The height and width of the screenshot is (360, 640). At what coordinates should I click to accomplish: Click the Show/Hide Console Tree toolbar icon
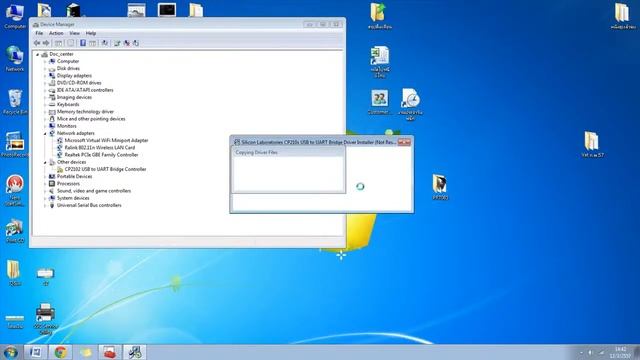[x=58, y=43]
